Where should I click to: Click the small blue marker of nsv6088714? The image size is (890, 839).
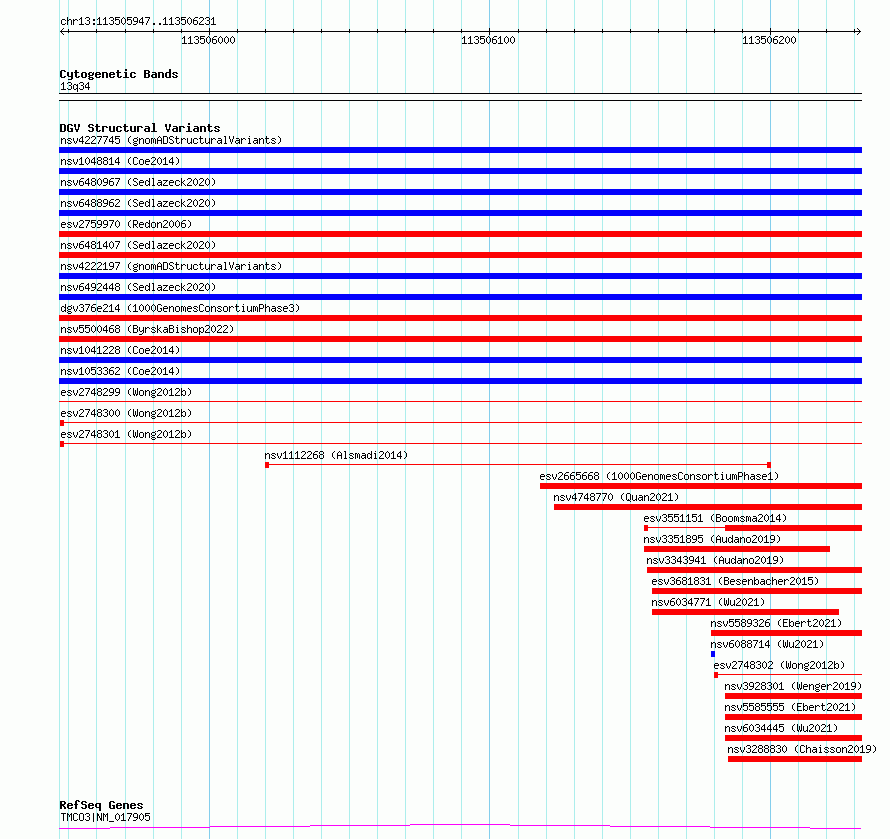(713, 654)
